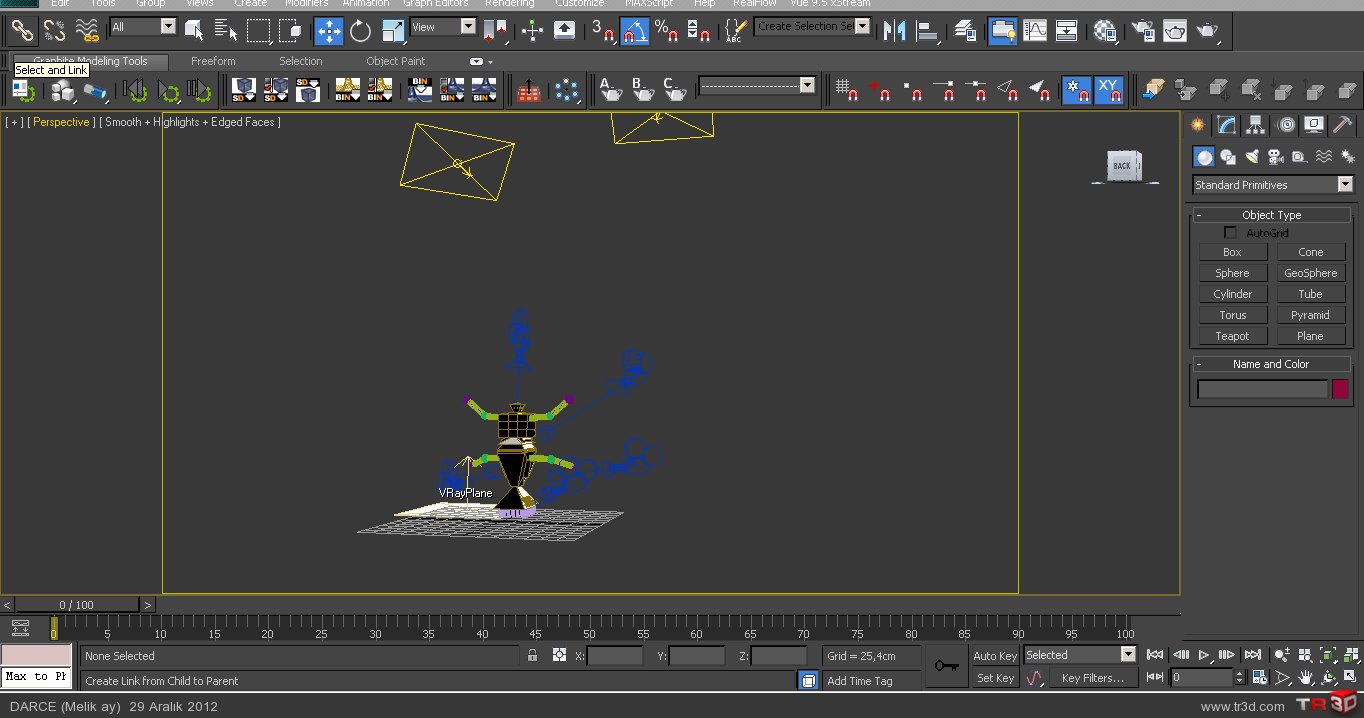This screenshot has height=718, width=1364.
Task: Collapse the Object Type rollout
Action: (1271, 215)
